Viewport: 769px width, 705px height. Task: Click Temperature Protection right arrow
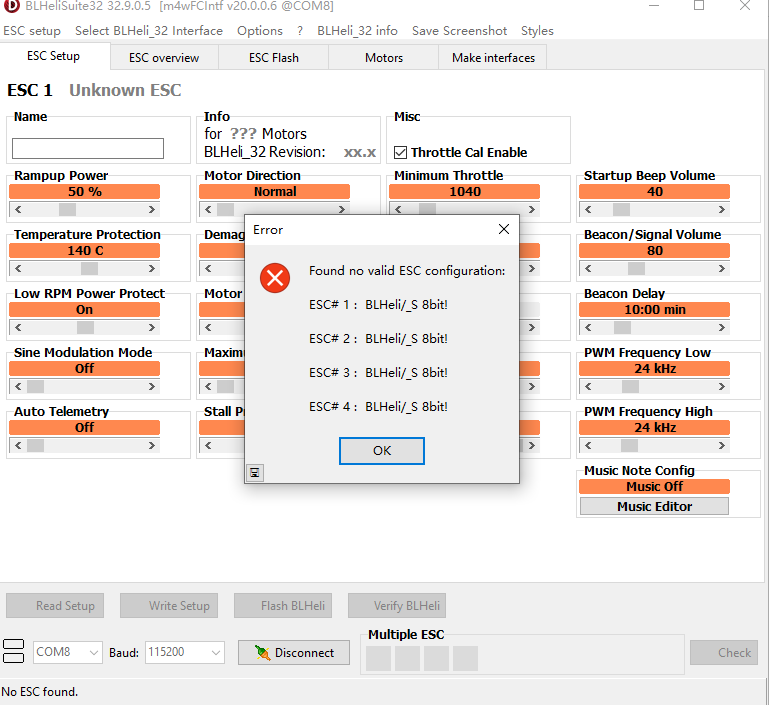[152, 268]
